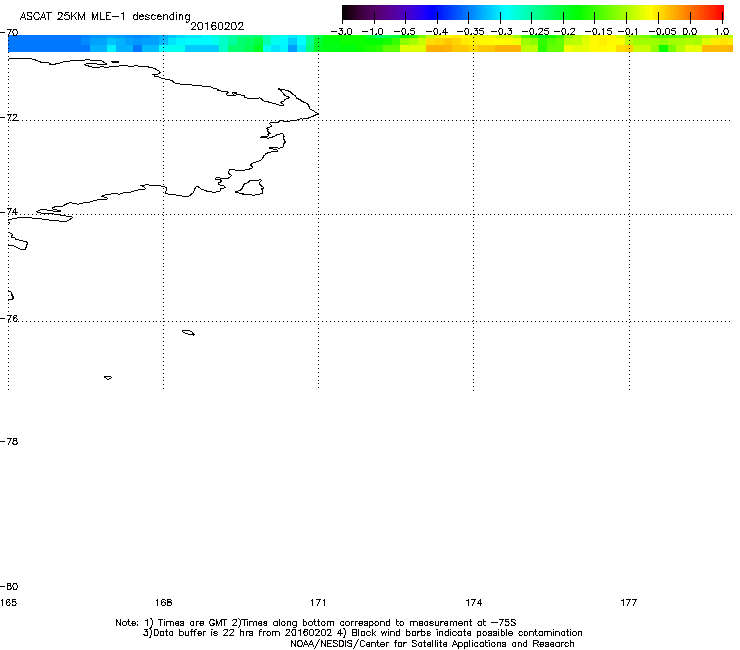Screen dimensions: 740x650
Task: Click the -0.15 colorbar label
Action: [598, 32]
